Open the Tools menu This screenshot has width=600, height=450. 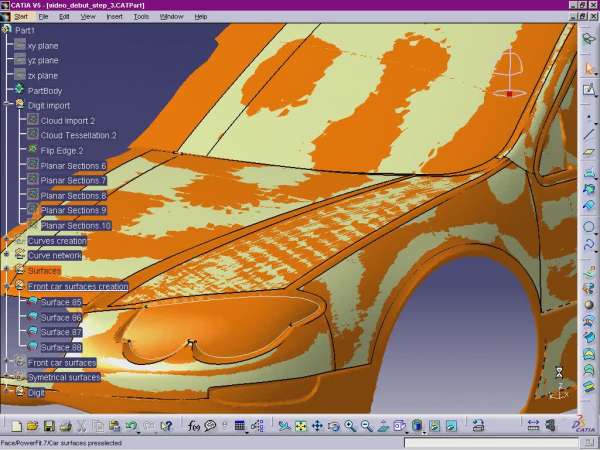click(141, 17)
